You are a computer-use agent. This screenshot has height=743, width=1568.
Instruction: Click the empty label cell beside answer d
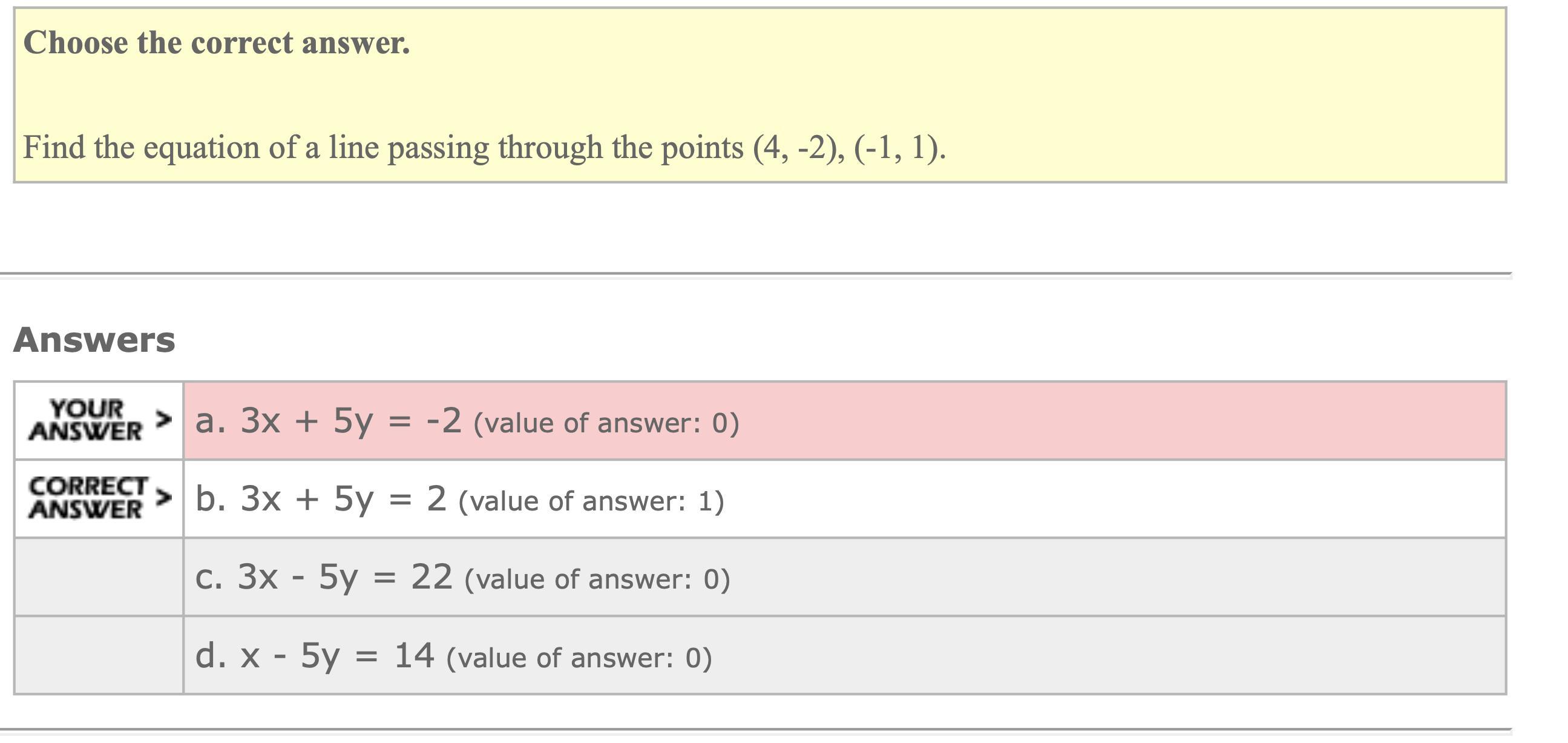tap(99, 655)
